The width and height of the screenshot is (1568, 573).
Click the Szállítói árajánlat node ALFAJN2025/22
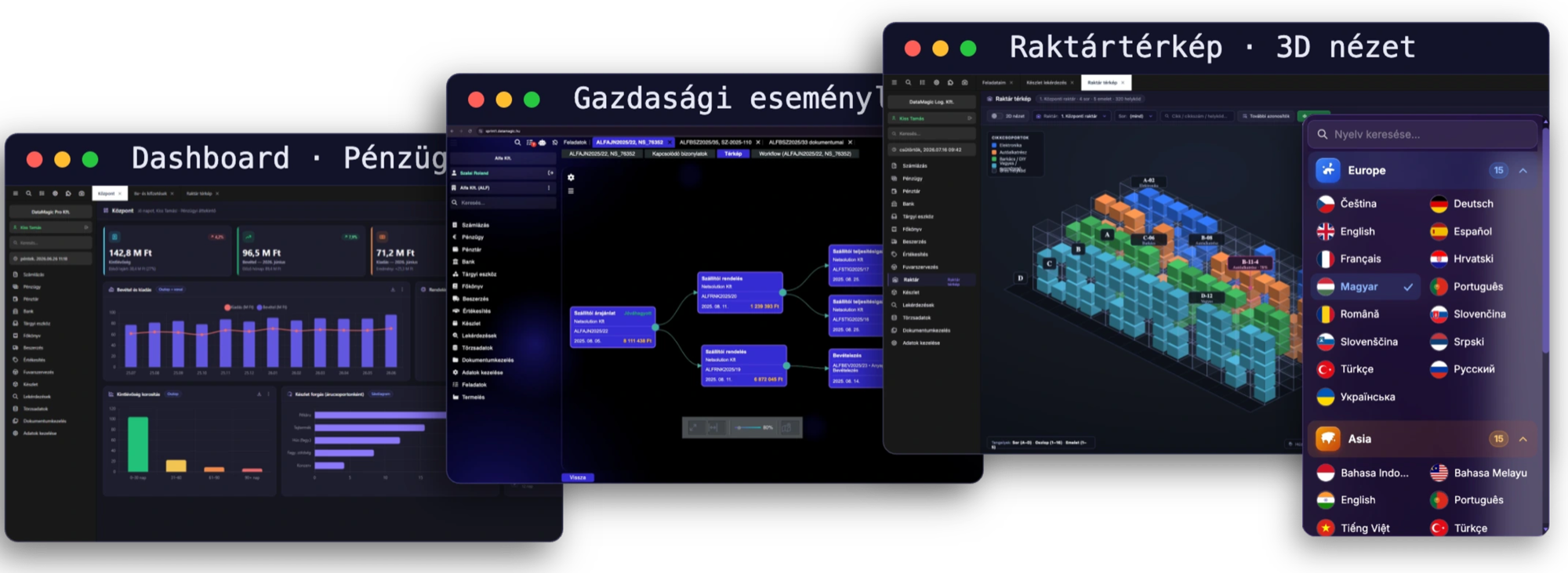(613, 327)
